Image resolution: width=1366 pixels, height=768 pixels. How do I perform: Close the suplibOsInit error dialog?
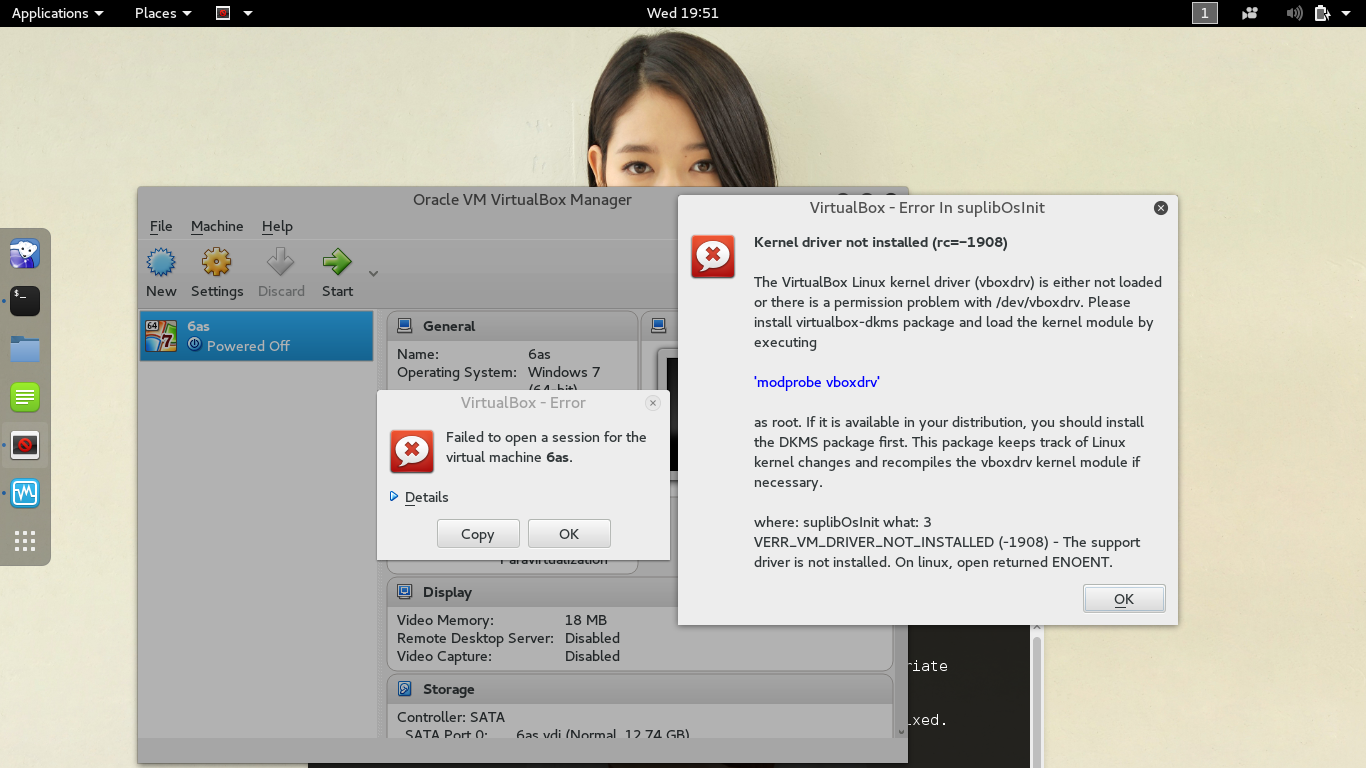pyautogui.click(x=1161, y=208)
